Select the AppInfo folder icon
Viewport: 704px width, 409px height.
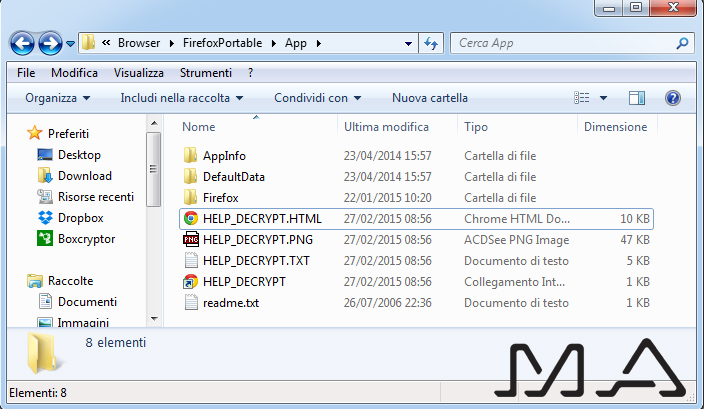pyautogui.click(x=190, y=155)
